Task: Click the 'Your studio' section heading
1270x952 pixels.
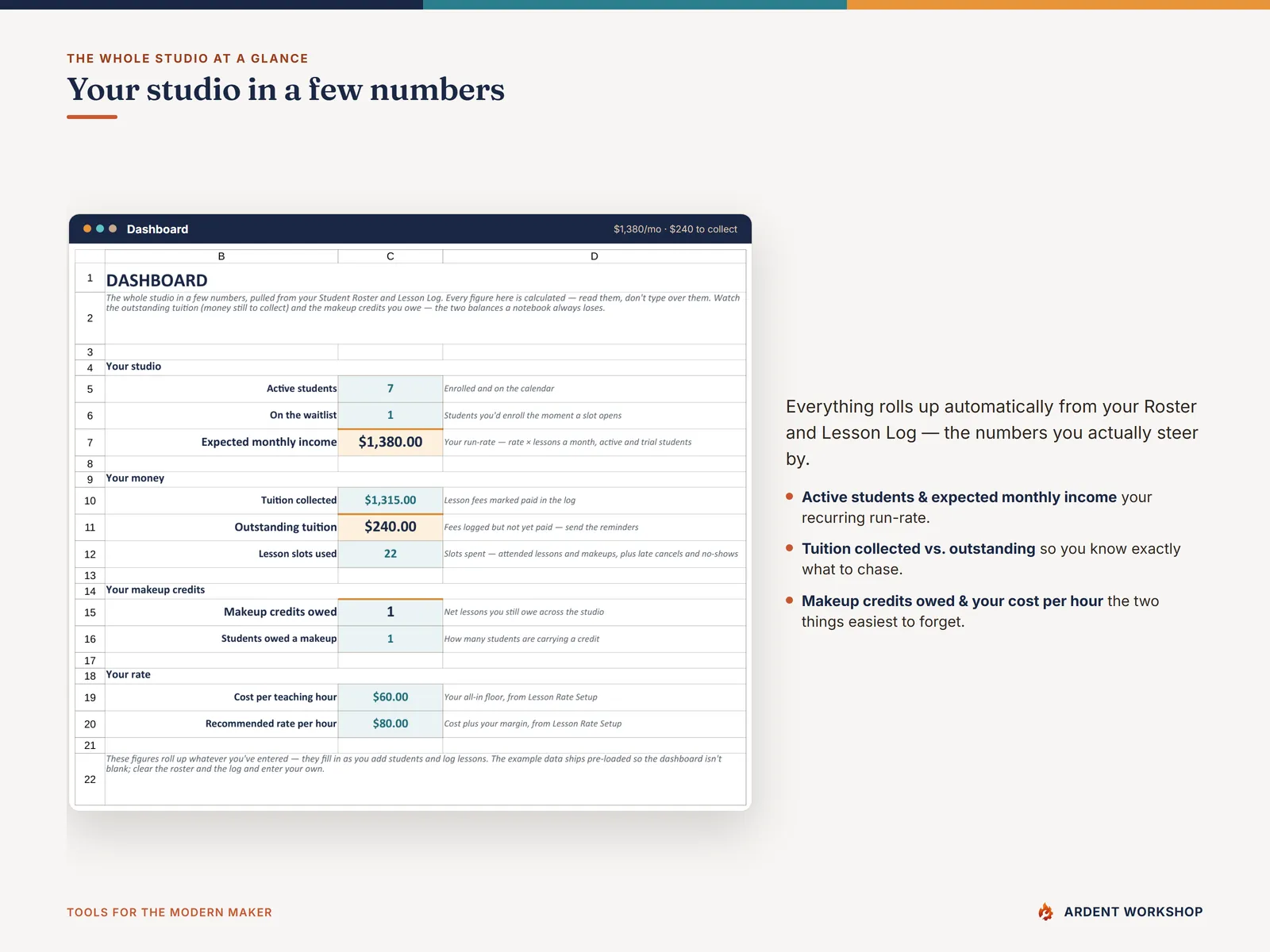Action: click(133, 367)
